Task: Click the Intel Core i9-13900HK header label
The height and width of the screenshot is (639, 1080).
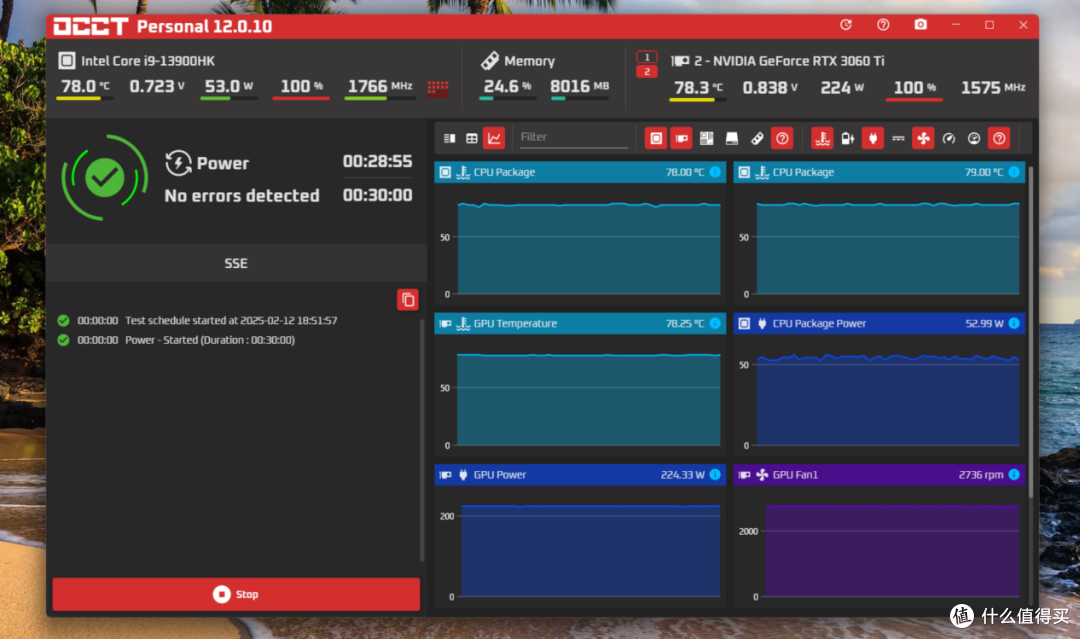Action: coord(148,61)
